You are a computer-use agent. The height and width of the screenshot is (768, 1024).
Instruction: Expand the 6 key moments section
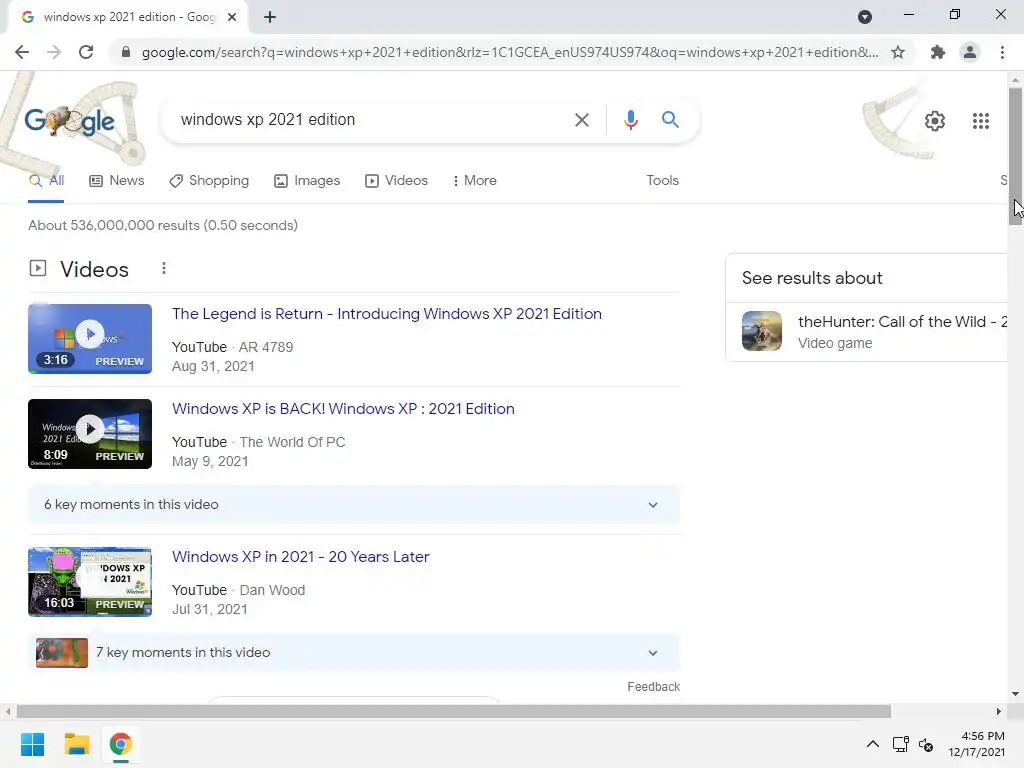click(x=354, y=505)
